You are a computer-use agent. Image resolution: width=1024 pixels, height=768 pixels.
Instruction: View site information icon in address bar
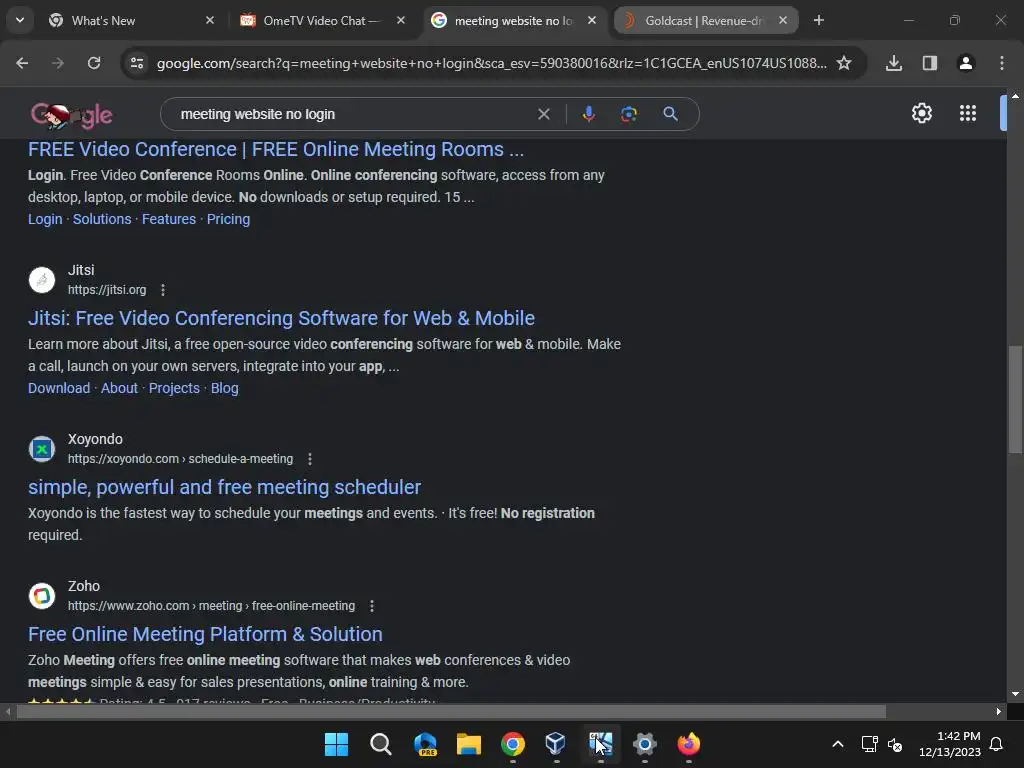point(137,63)
